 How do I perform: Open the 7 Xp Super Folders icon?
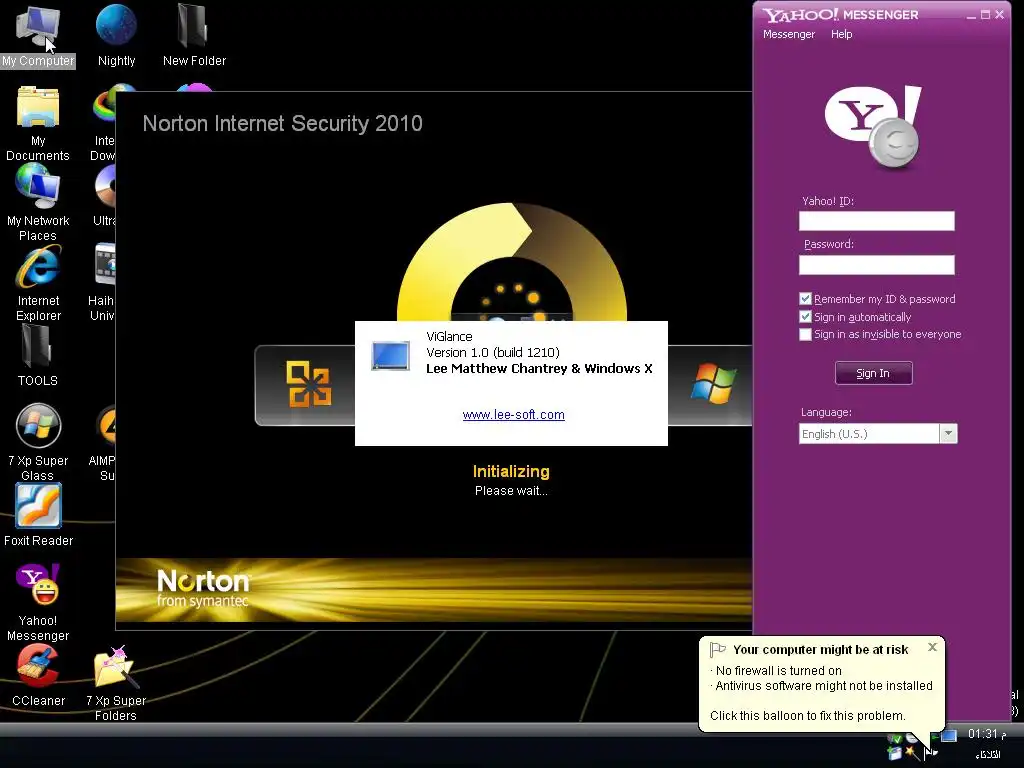[116, 683]
